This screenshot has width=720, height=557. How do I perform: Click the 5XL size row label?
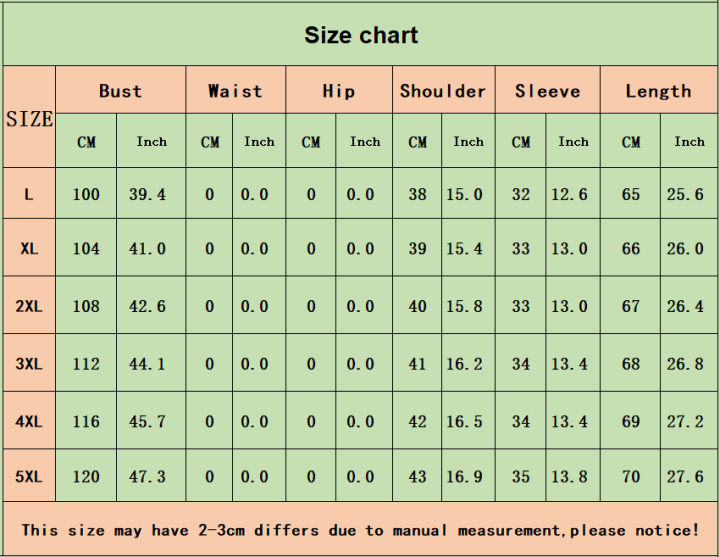click(29, 476)
